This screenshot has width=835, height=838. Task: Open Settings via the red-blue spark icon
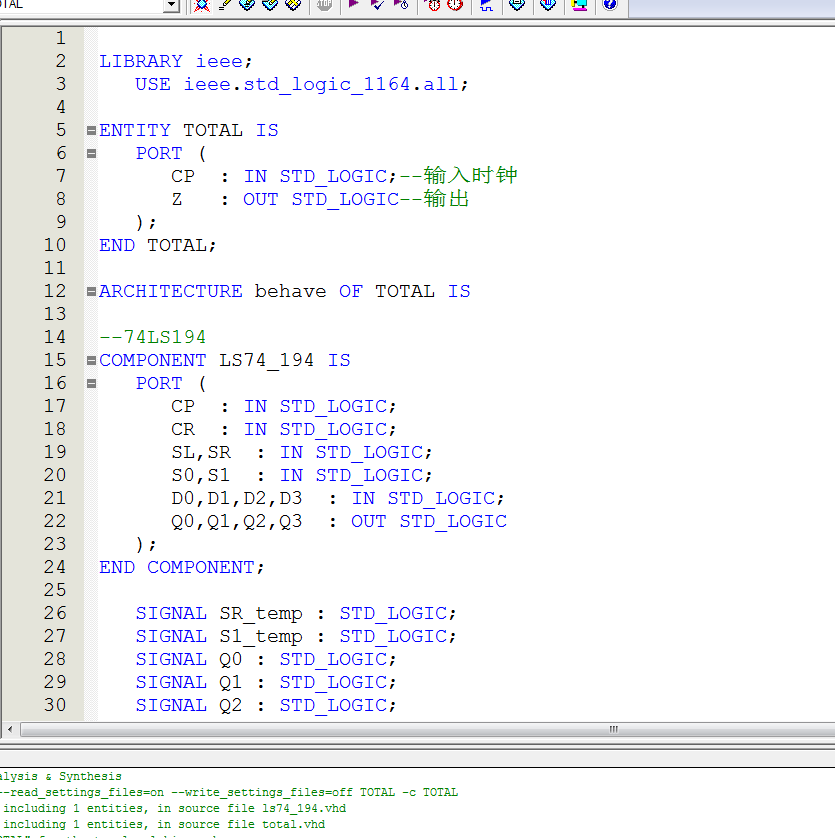202,5
